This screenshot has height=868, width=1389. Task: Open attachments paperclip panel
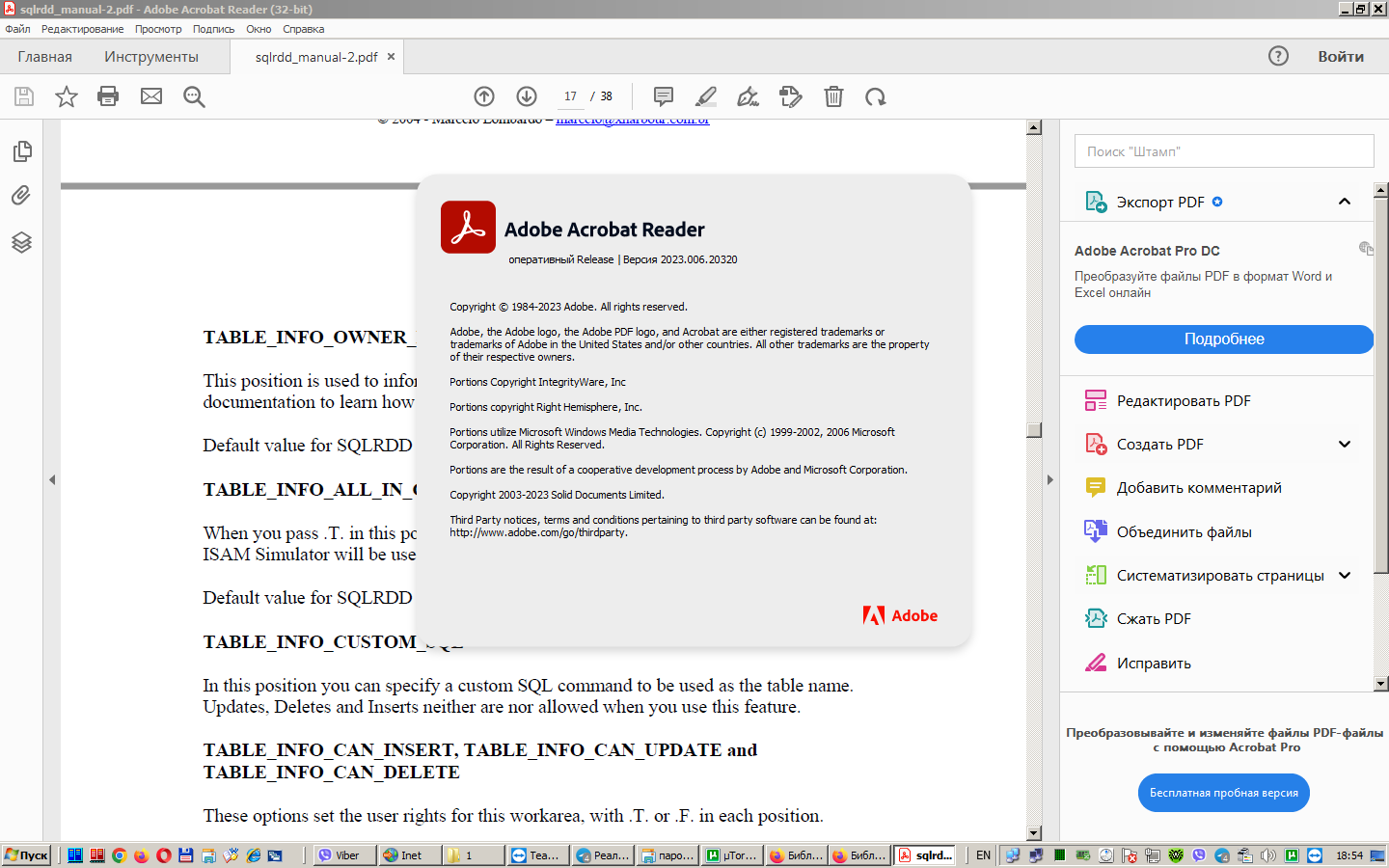pos(21,196)
